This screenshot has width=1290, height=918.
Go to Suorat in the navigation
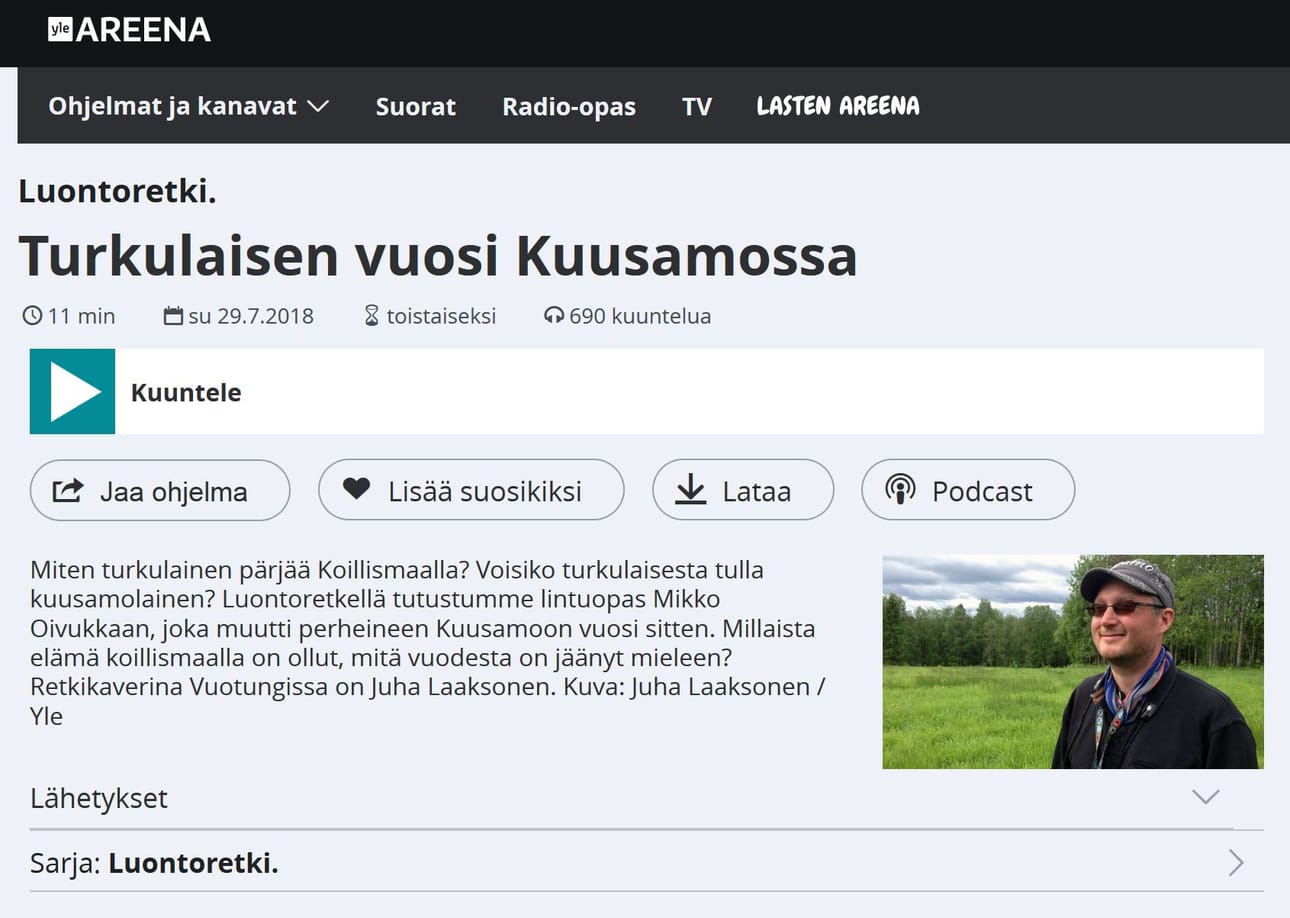[416, 106]
